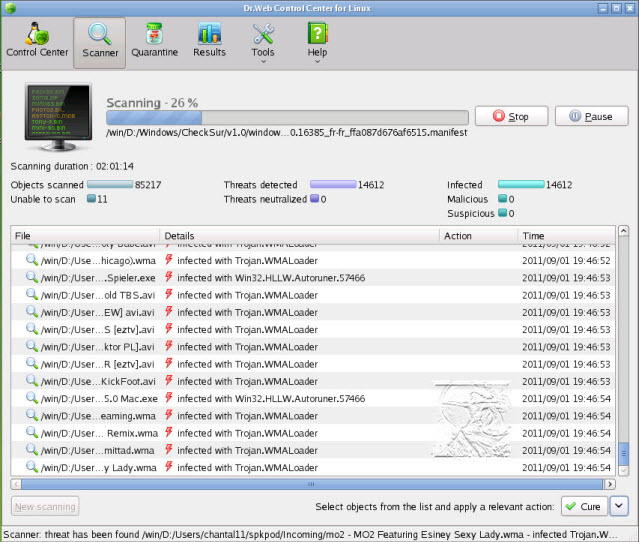
Task: Select file name /win/D:/User....Spieler.exe
Action: 98,278
